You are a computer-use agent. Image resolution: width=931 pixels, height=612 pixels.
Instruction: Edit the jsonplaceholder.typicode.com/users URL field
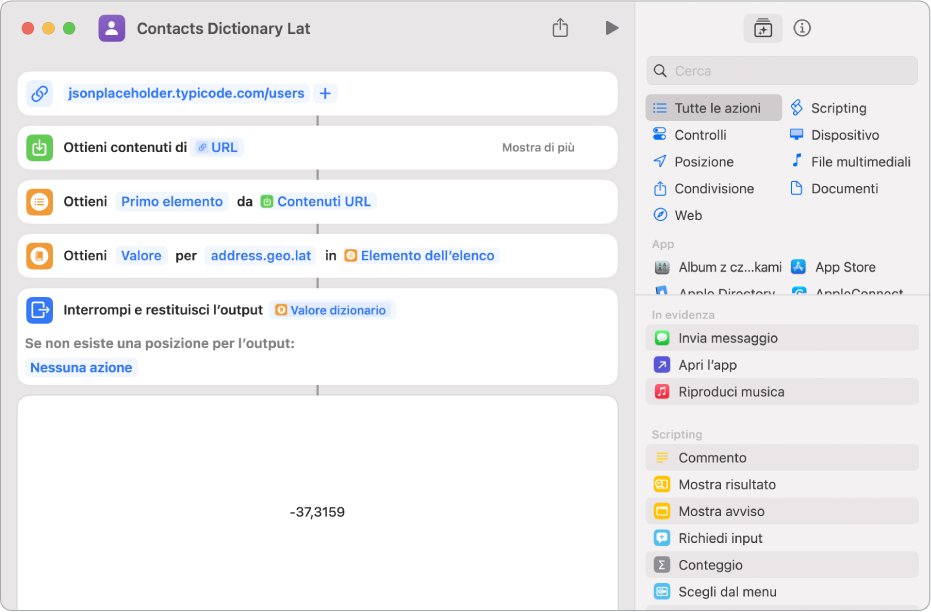point(186,93)
